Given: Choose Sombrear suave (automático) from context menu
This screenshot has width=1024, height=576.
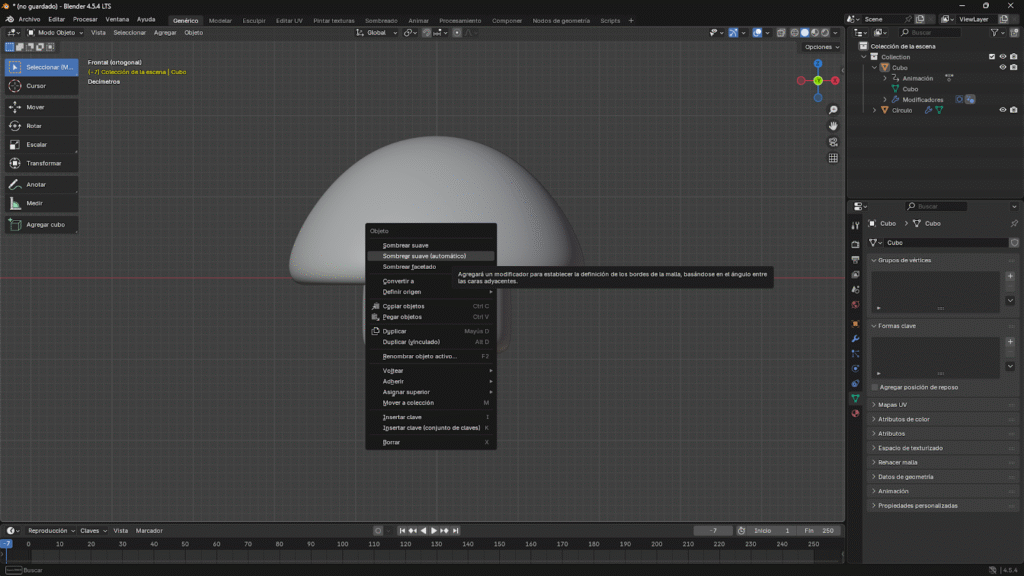Looking at the screenshot, I should point(424,256).
